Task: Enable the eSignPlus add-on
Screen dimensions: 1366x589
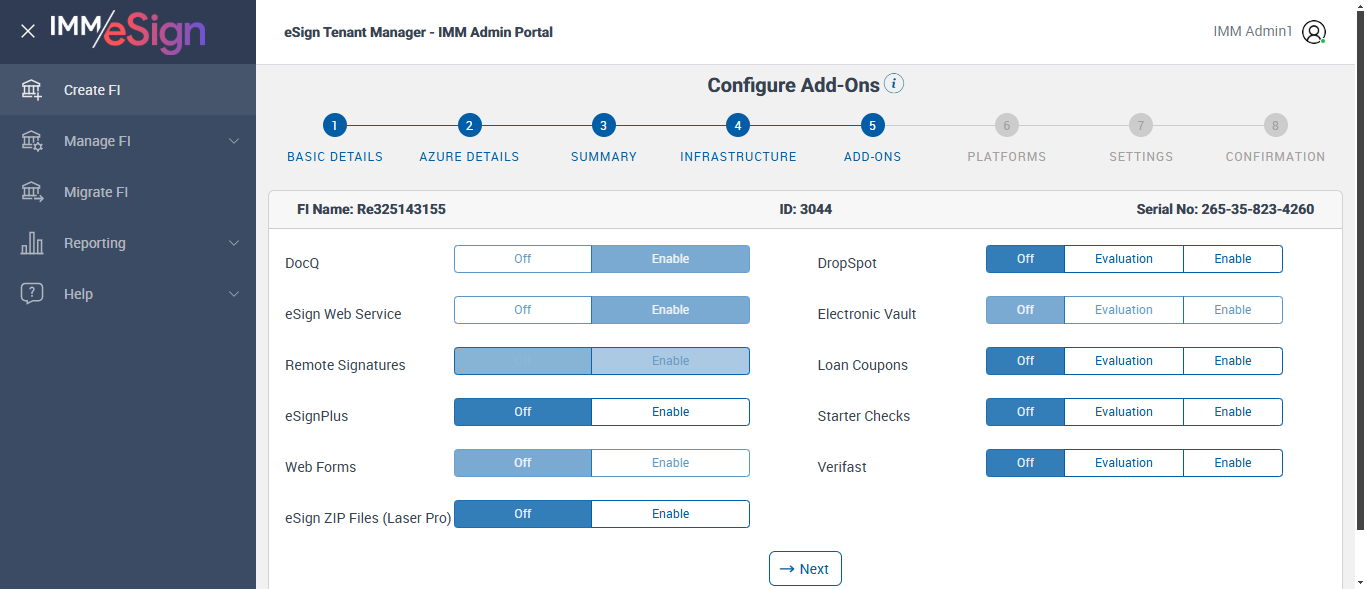Action: coord(670,412)
